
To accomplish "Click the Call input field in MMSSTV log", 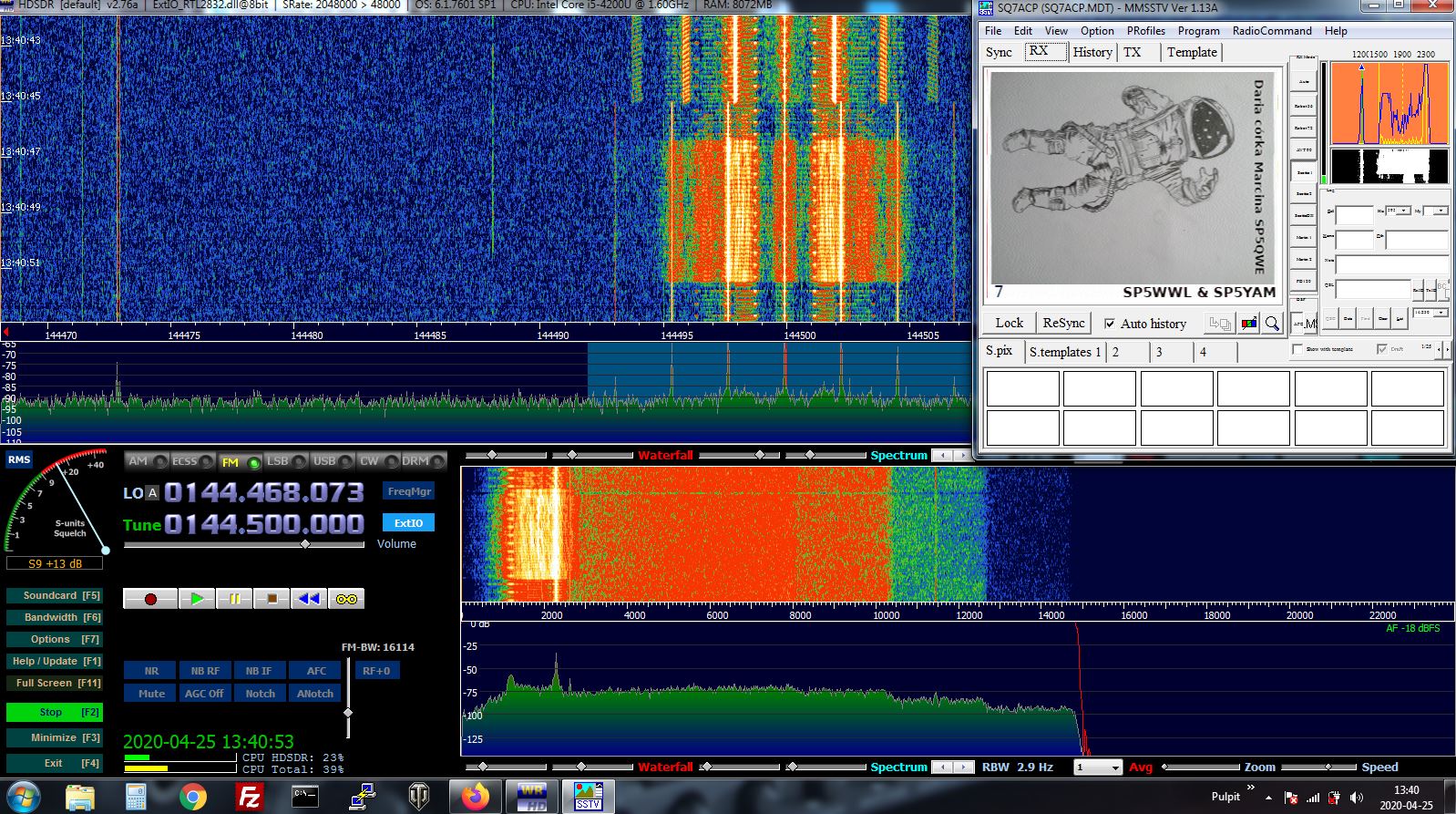I will (1355, 215).
